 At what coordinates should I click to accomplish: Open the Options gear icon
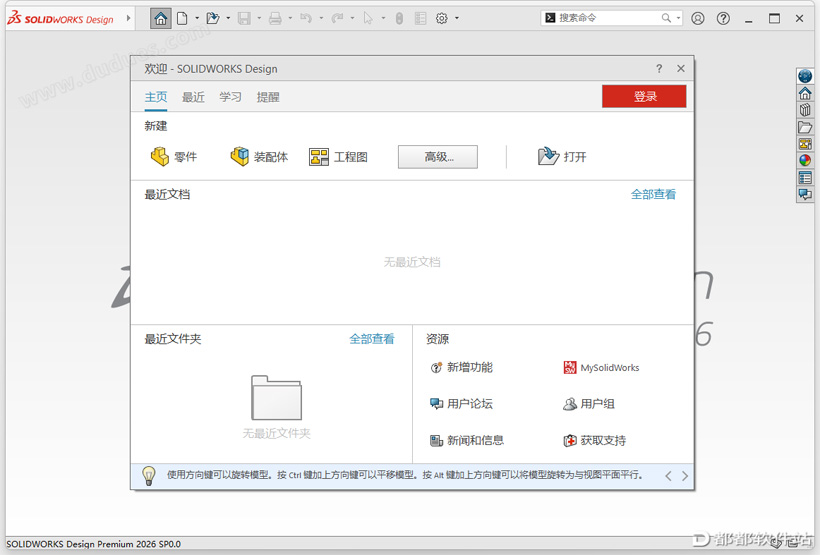coord(442,19)
